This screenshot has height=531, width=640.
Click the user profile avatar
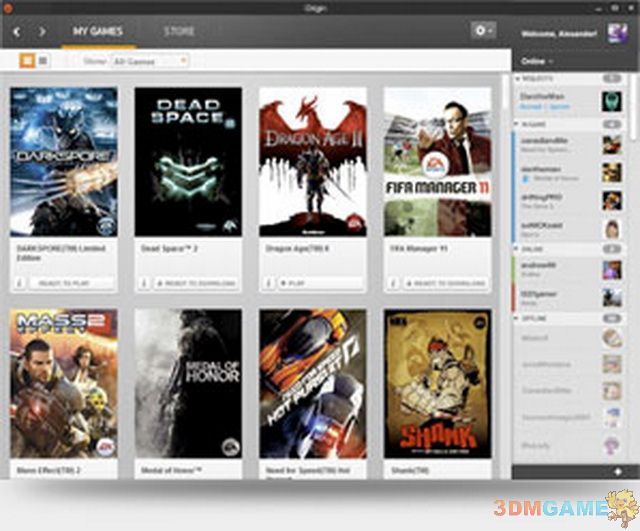click(616, 33)
